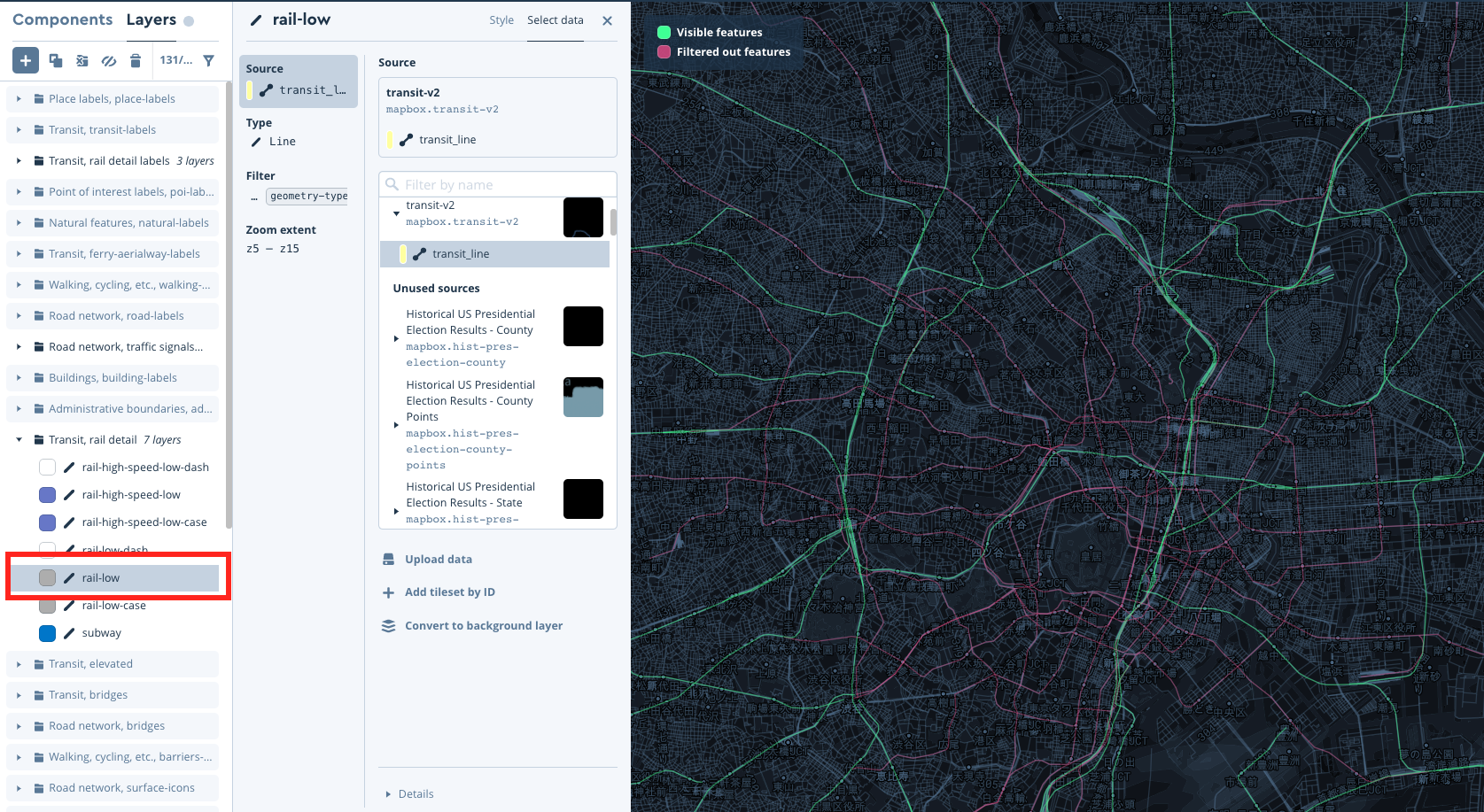Close the rail-low panel
The image size is (1484, 812).
(x=608, y=20)
